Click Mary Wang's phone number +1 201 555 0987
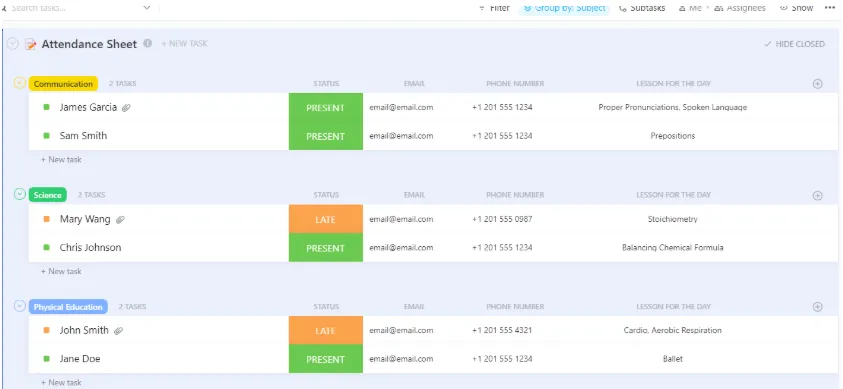 (502, 219)
